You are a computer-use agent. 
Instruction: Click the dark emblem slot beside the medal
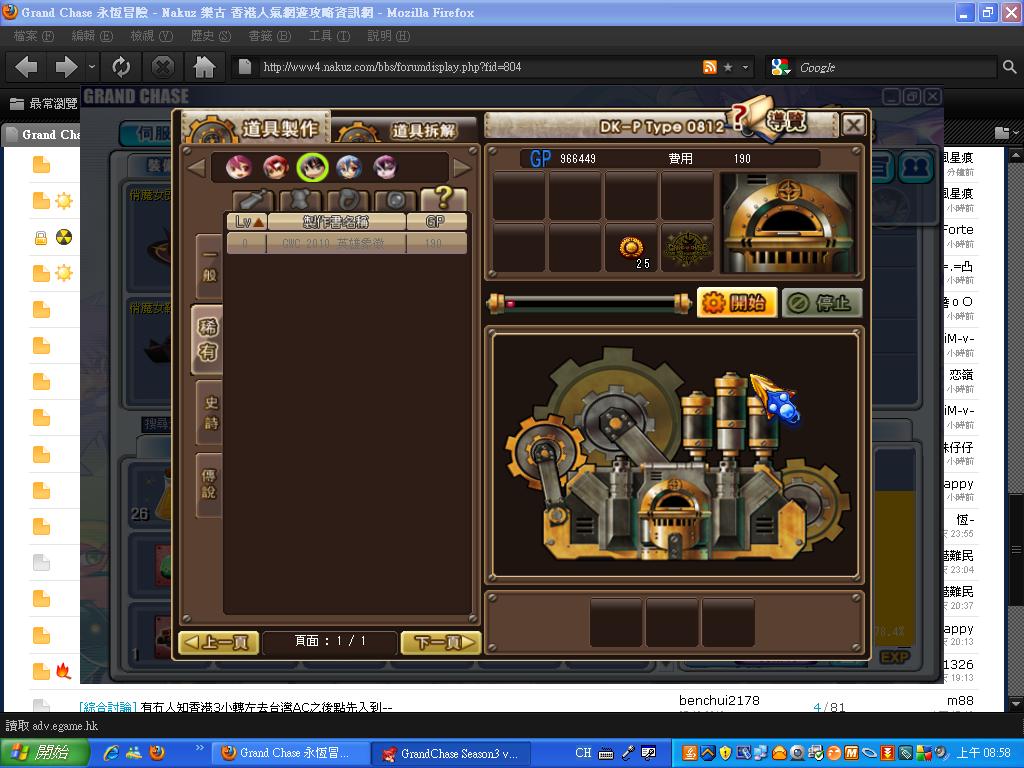tap(687, 248)
